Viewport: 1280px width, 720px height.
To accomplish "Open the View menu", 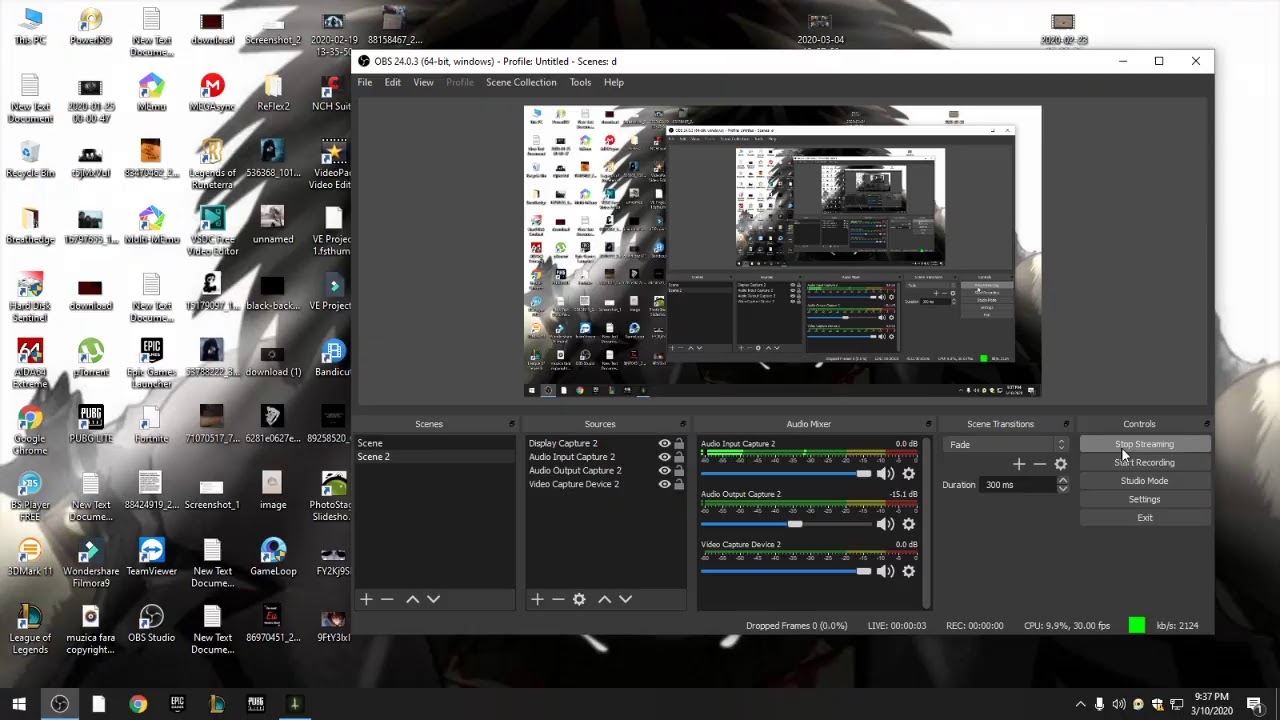I will coord(423,83).
